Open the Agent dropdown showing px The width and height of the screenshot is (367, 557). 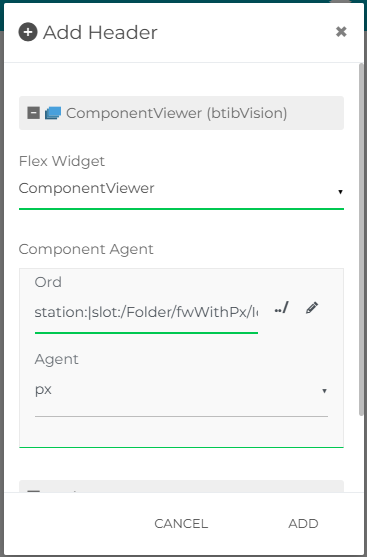[x=181, y=390]
